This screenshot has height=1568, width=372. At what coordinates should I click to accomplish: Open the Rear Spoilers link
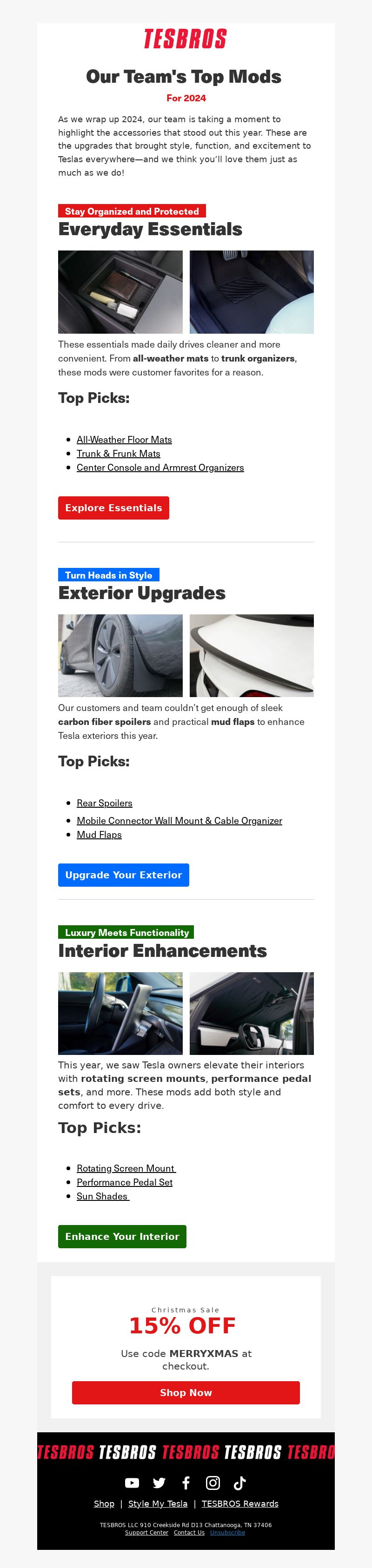[105, 803]
